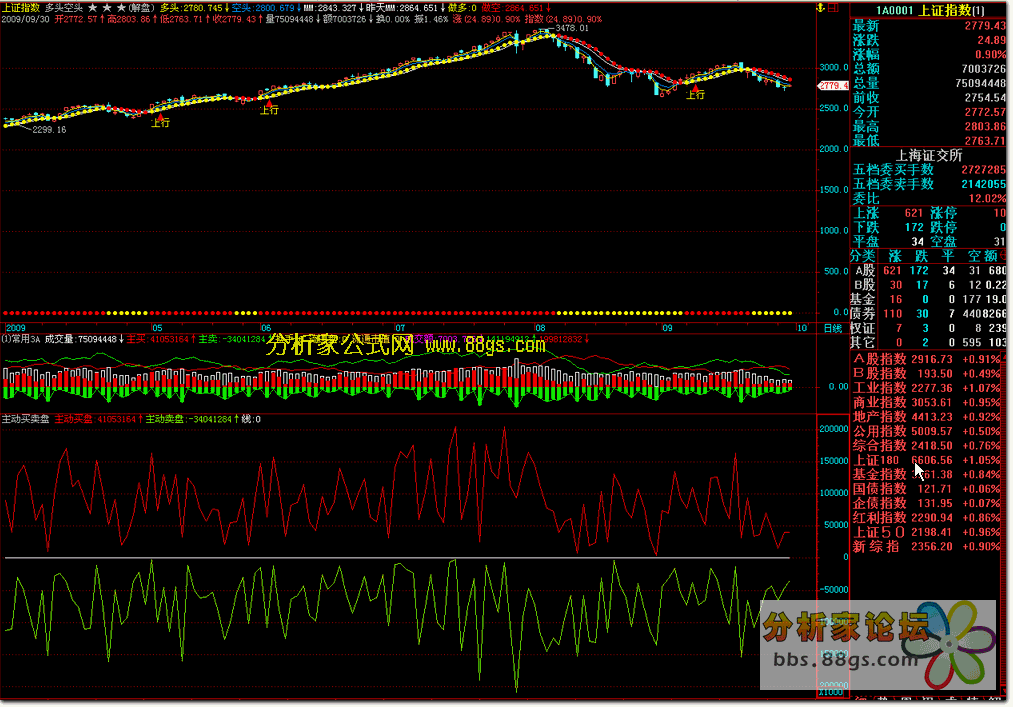Click the 最低 2763.71 quote row
The width and height of the screenshot is (1013, 707).
(929, 140)
